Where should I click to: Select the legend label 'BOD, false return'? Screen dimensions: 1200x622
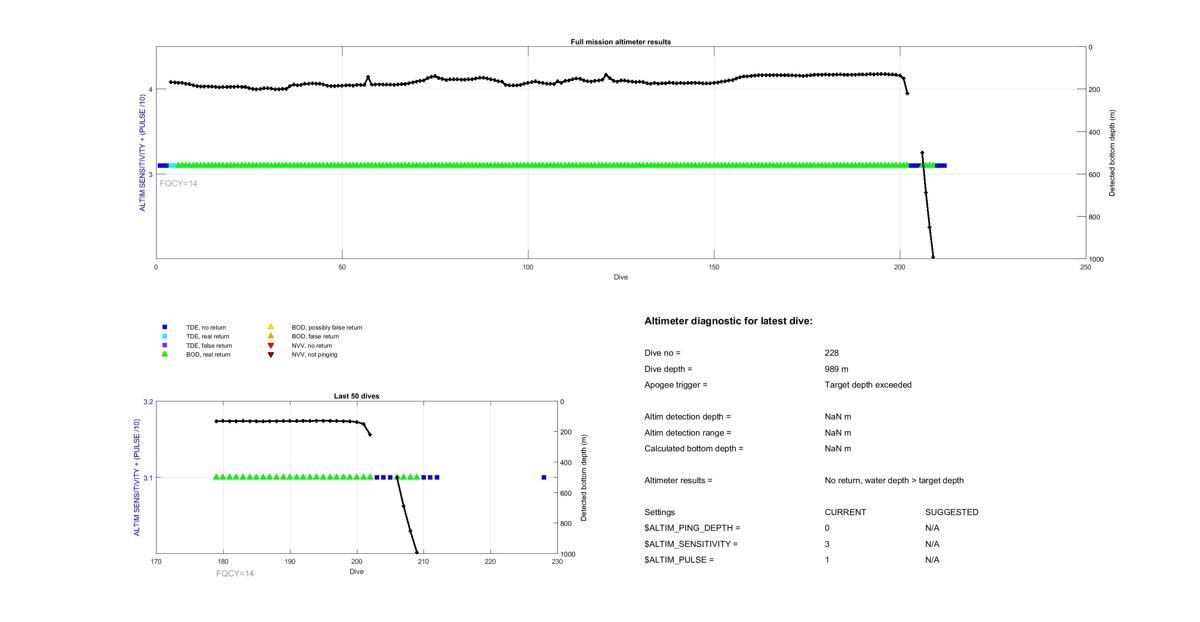315,336
